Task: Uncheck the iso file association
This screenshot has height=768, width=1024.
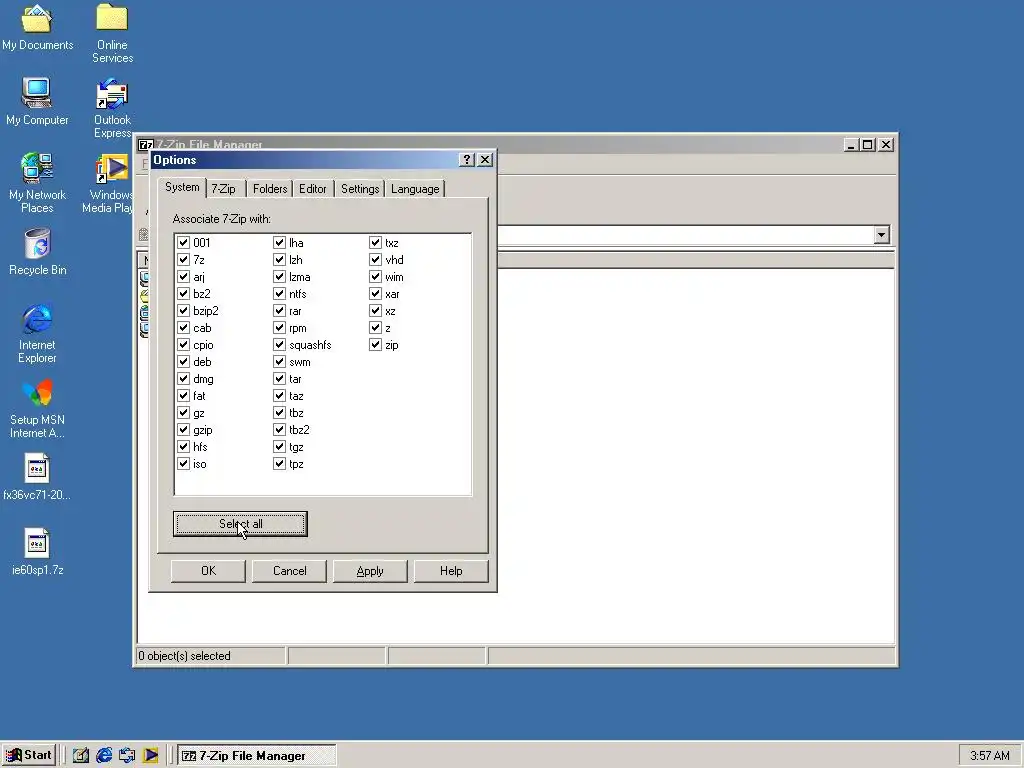Action: click(184, 464)
